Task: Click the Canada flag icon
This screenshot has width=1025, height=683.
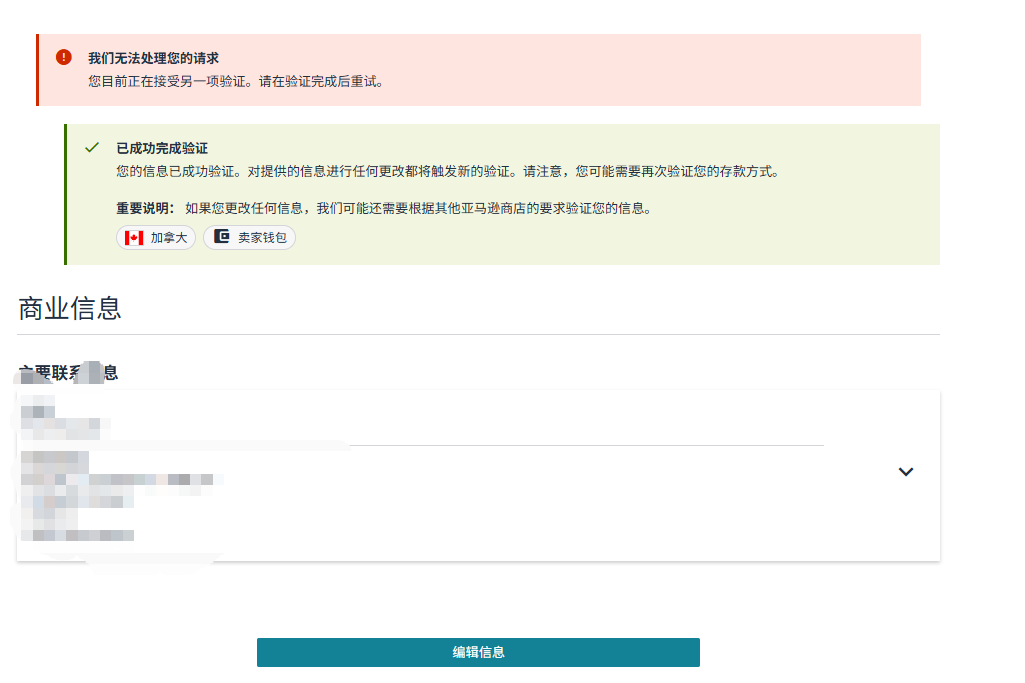Action: [134, 238]
